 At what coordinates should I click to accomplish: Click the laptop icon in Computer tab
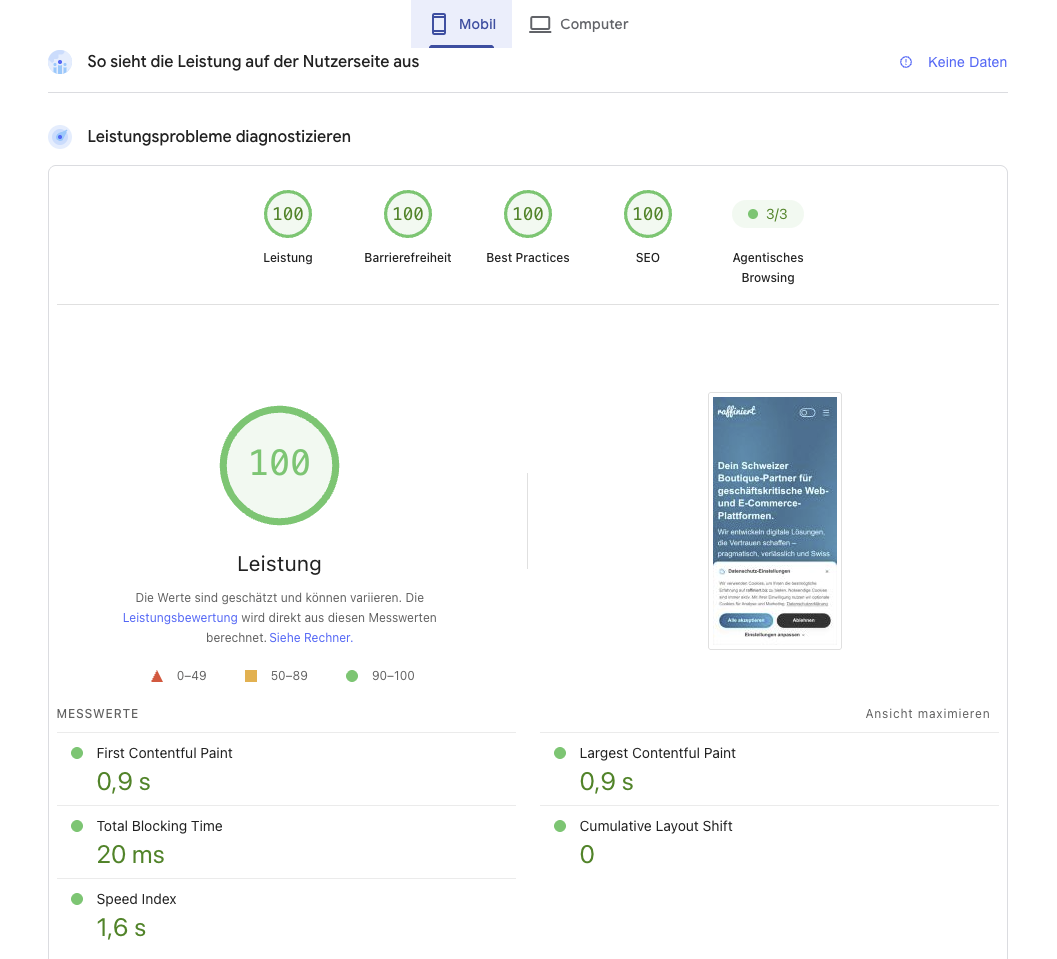tap(540, 24)
